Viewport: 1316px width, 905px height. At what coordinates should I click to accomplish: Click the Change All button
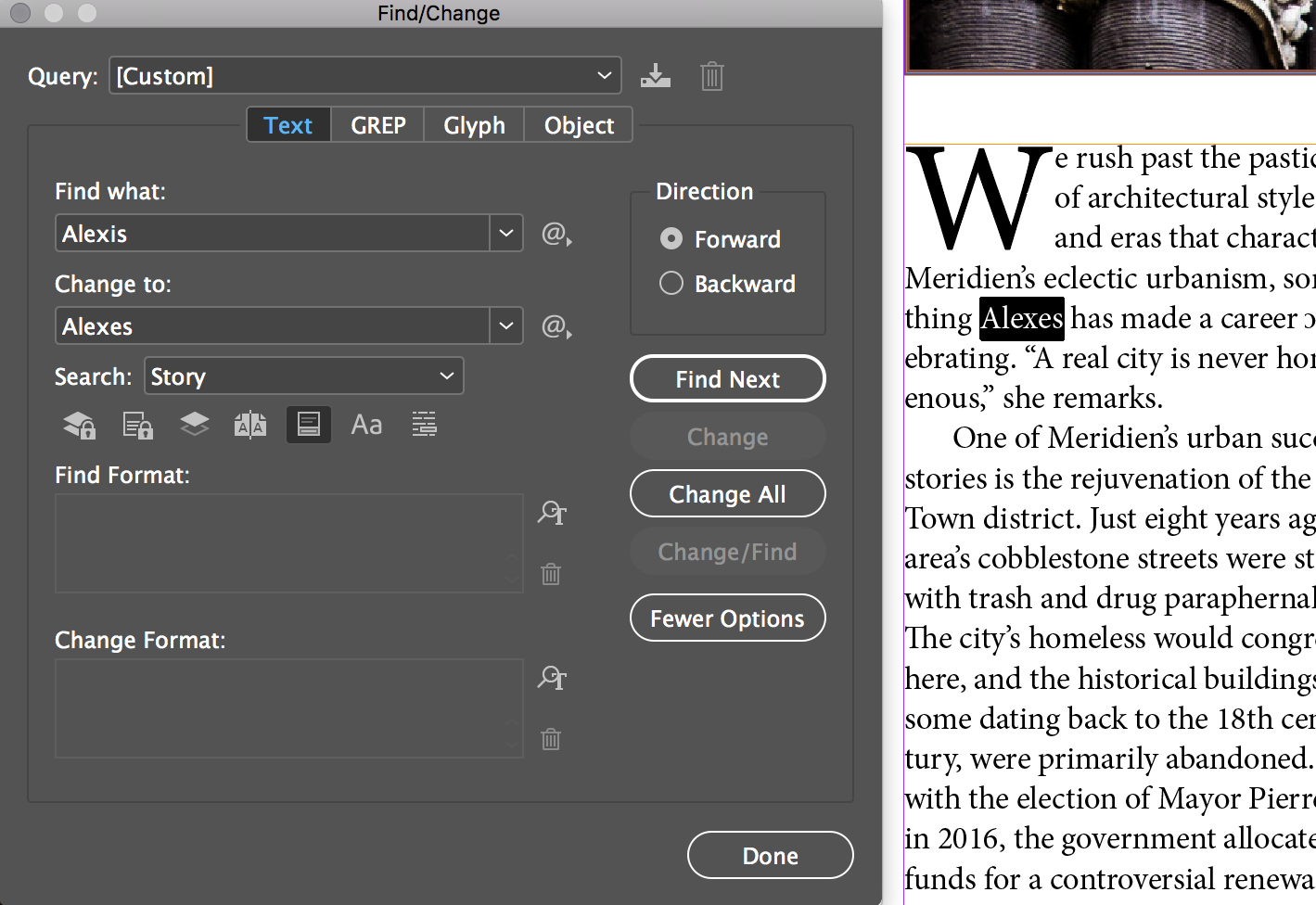728,494
